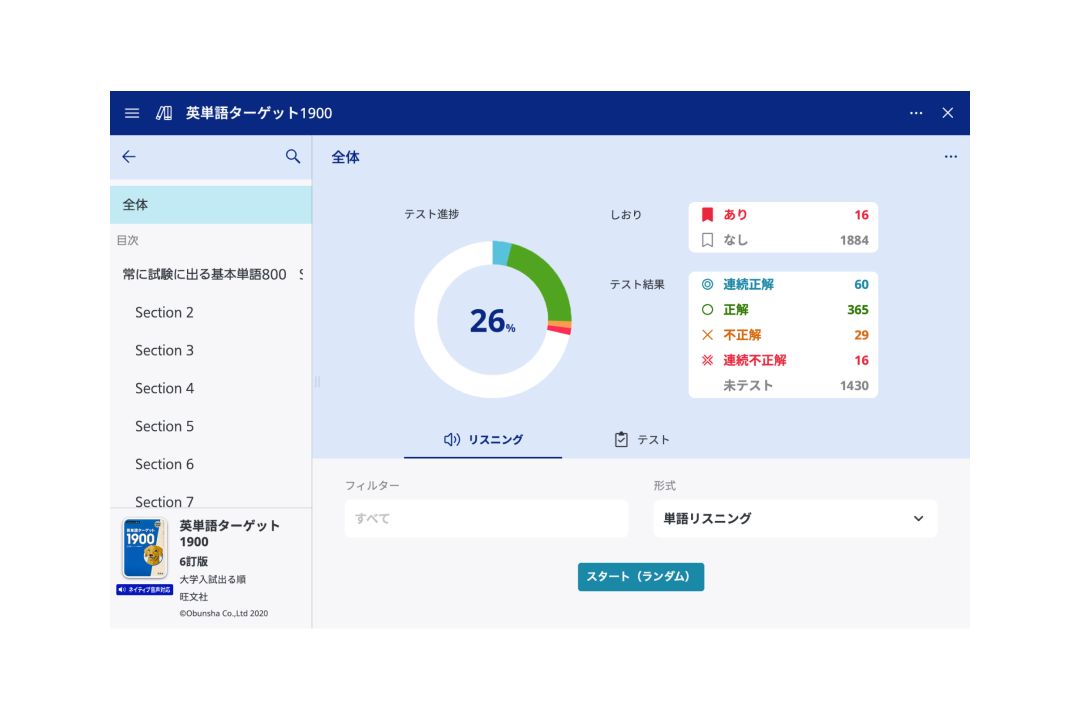Click the 26% progress donut chart
The width and height of the screenshot is (1080, 720).
point(492,320)
